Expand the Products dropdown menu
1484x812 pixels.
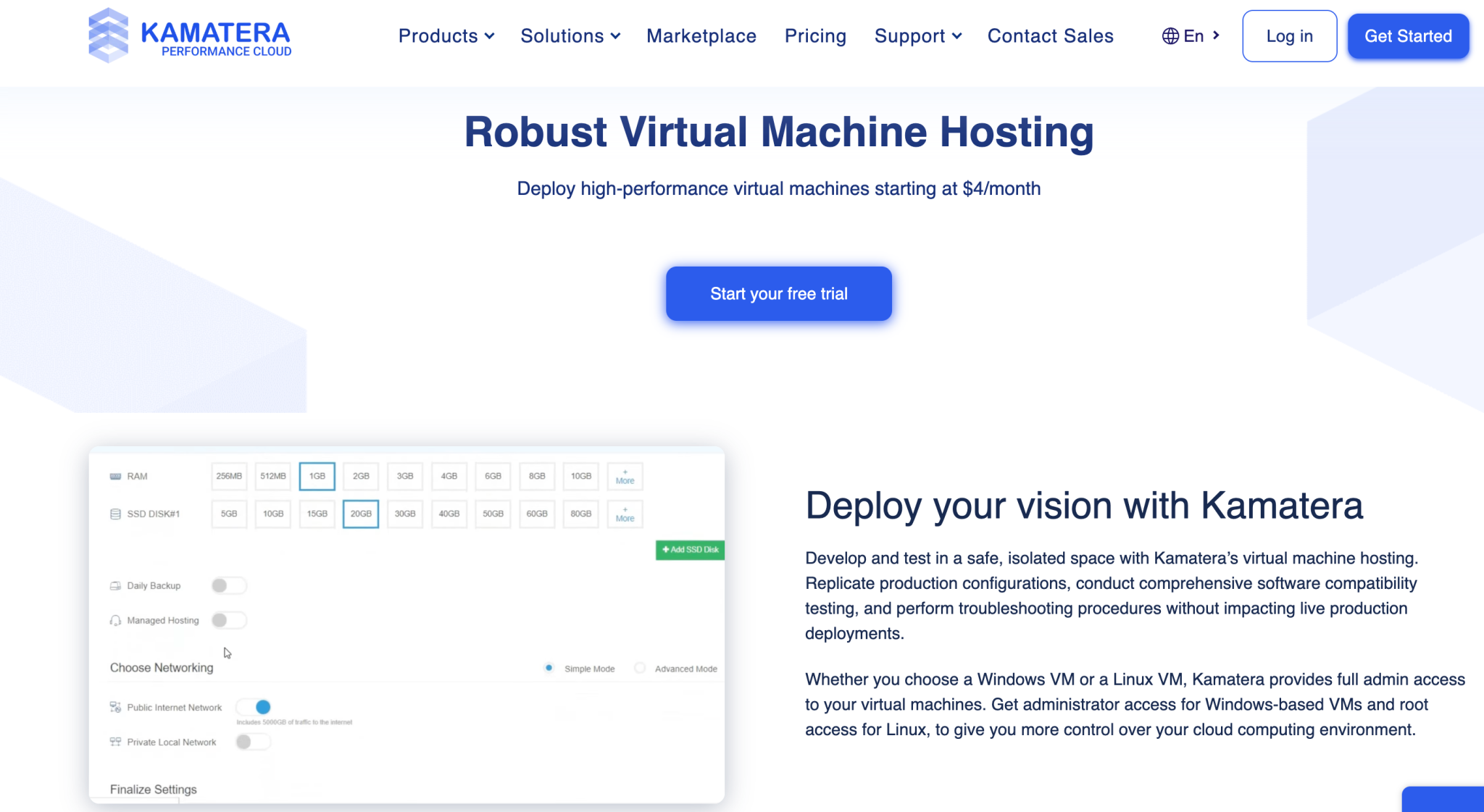point(446,35)
